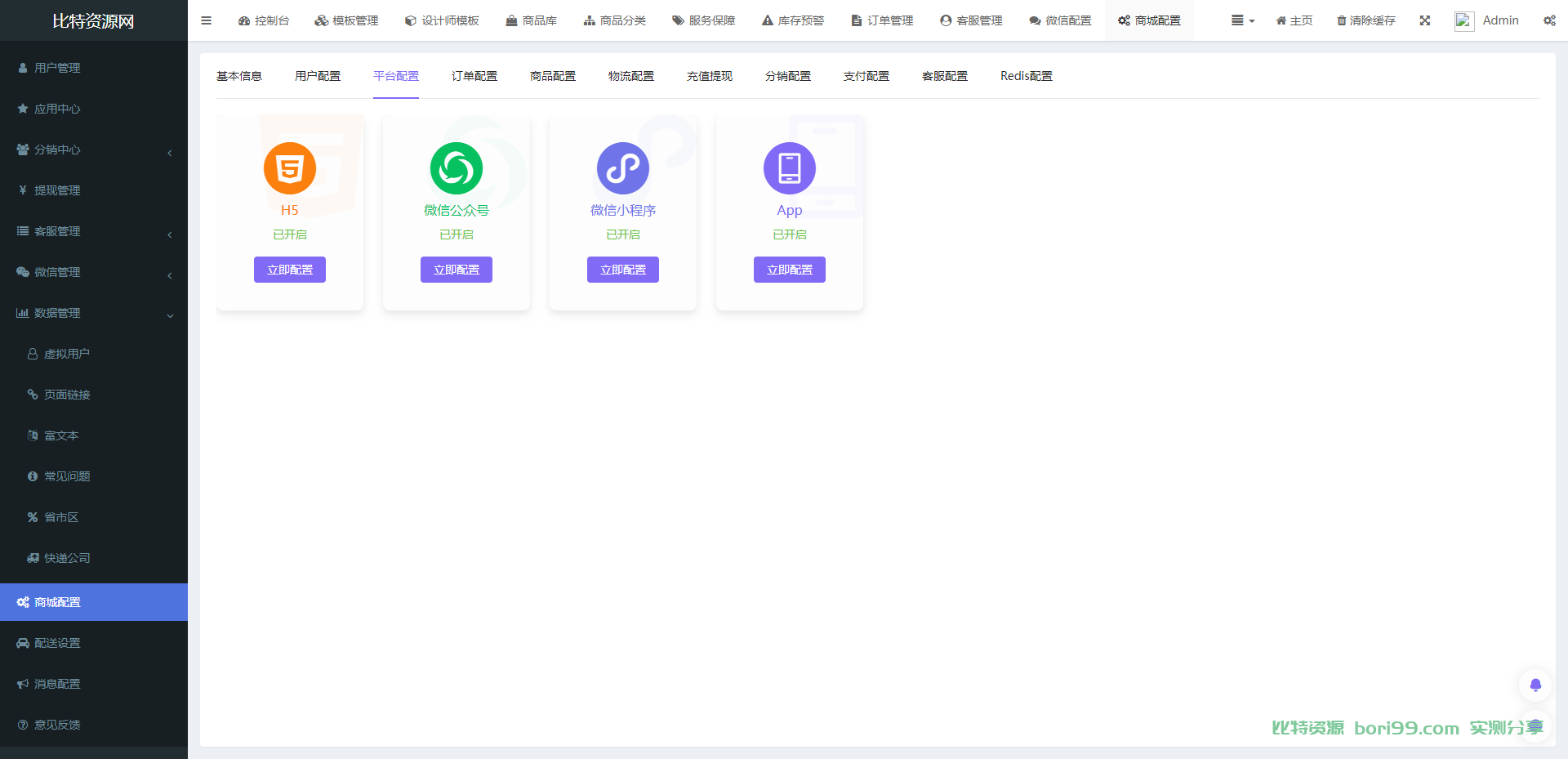Switch to the 订单配置 tab
This screenshot has width=1568, height=759.
point(474,76)
